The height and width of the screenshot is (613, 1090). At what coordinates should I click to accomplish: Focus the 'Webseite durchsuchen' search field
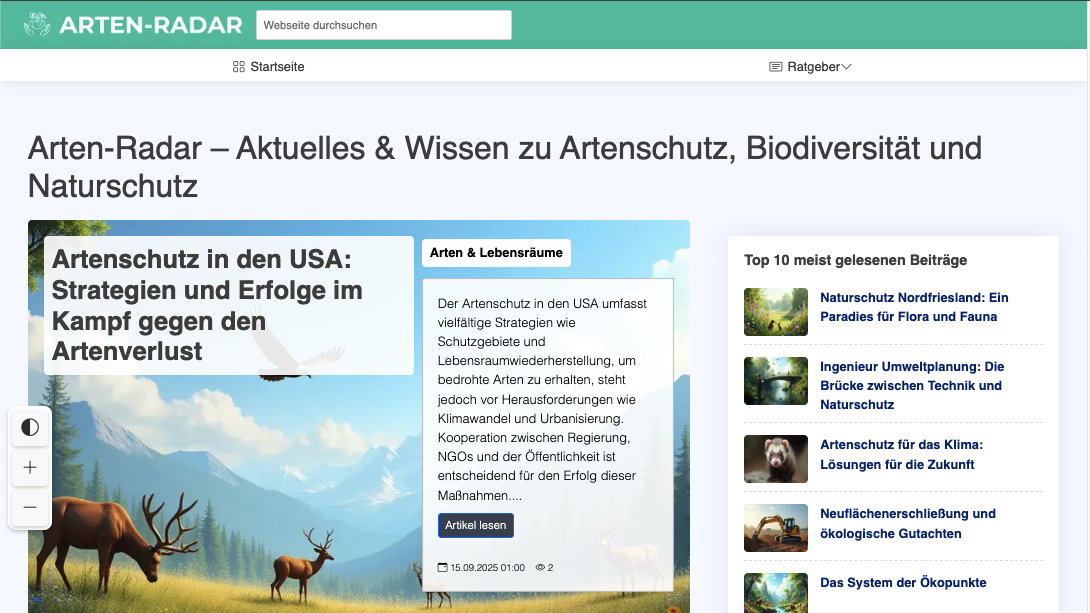[x=383, y=25]
